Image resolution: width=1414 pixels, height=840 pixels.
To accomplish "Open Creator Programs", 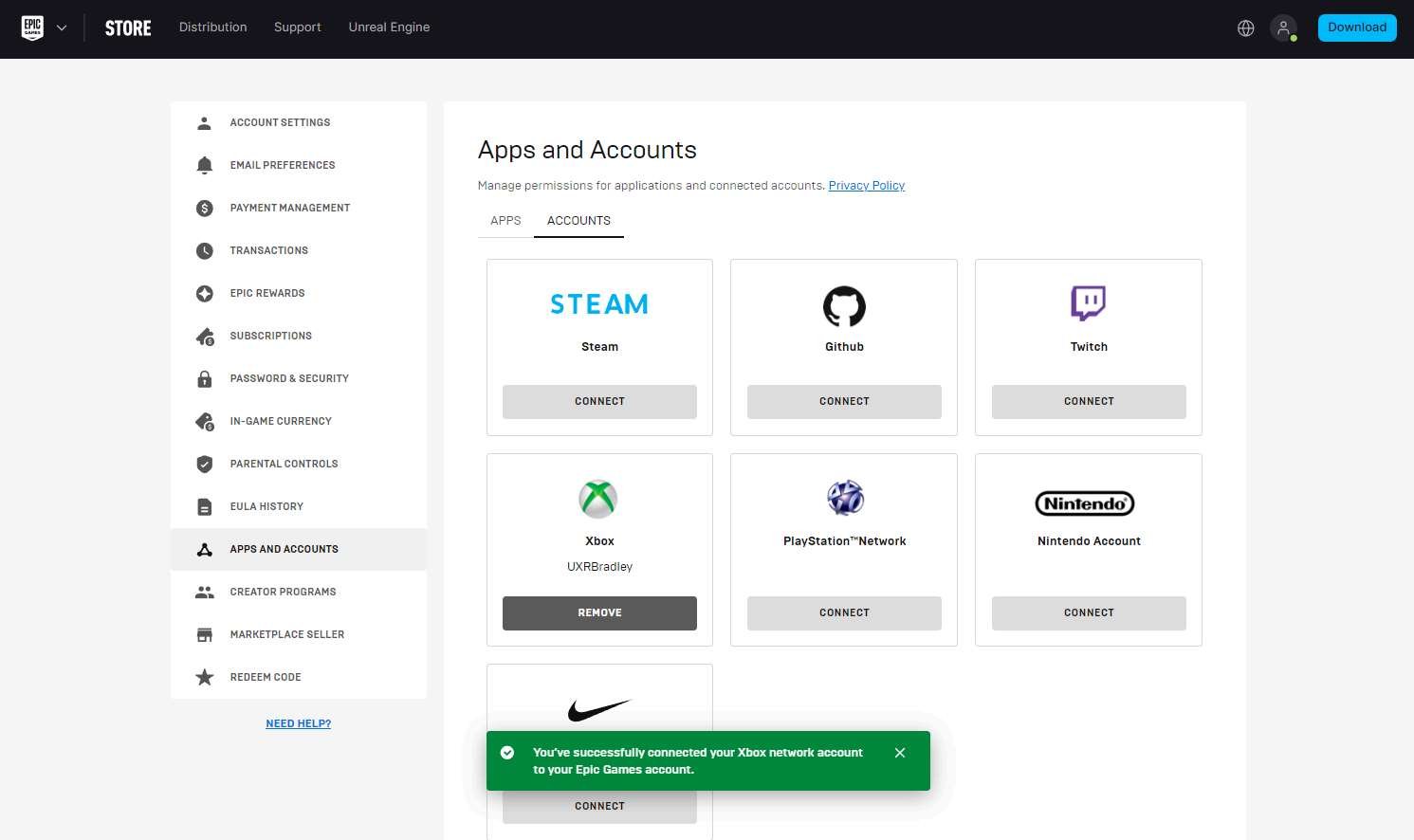I will tap(299, 593).
